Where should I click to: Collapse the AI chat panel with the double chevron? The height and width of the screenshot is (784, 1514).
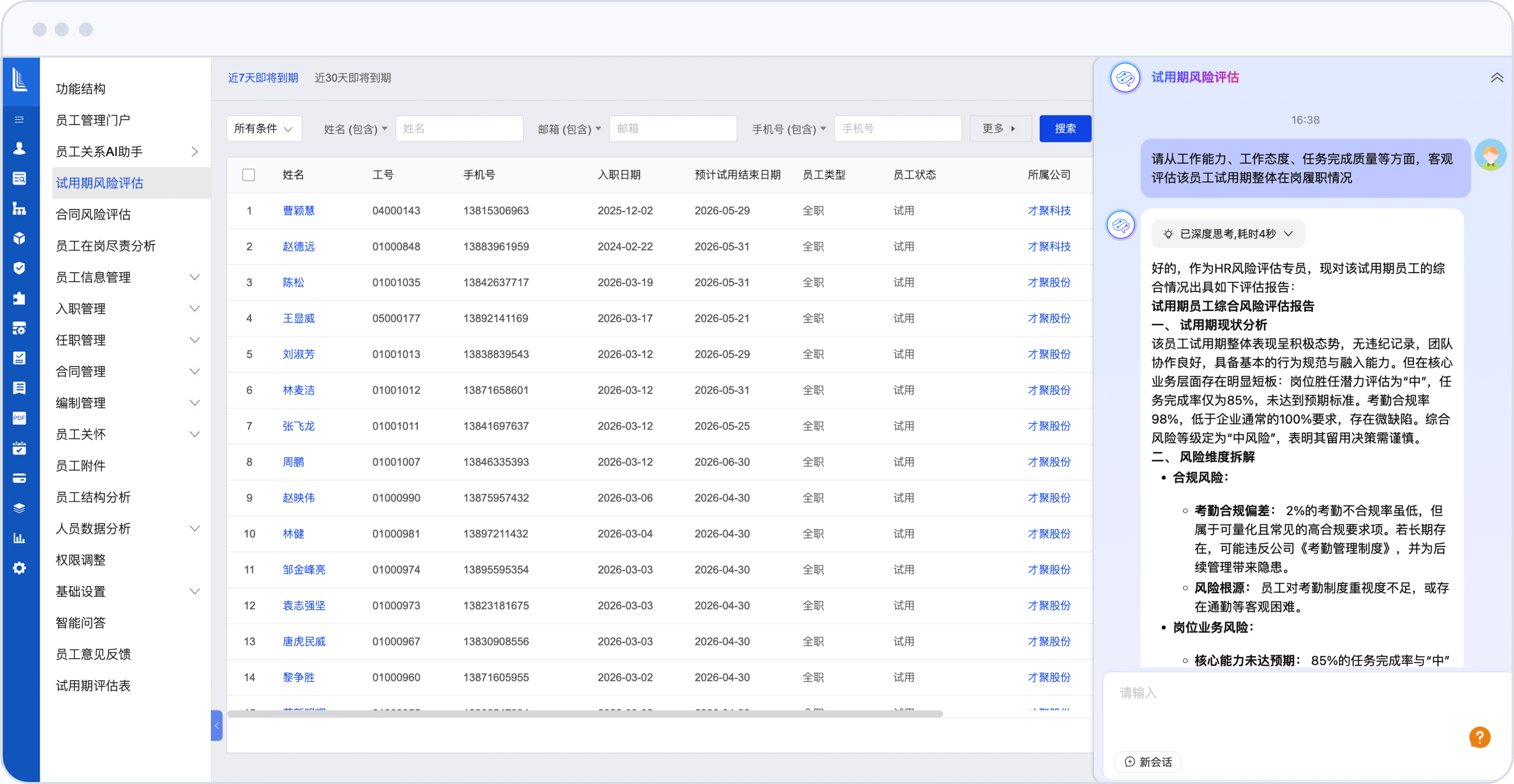click(1496, 78)
